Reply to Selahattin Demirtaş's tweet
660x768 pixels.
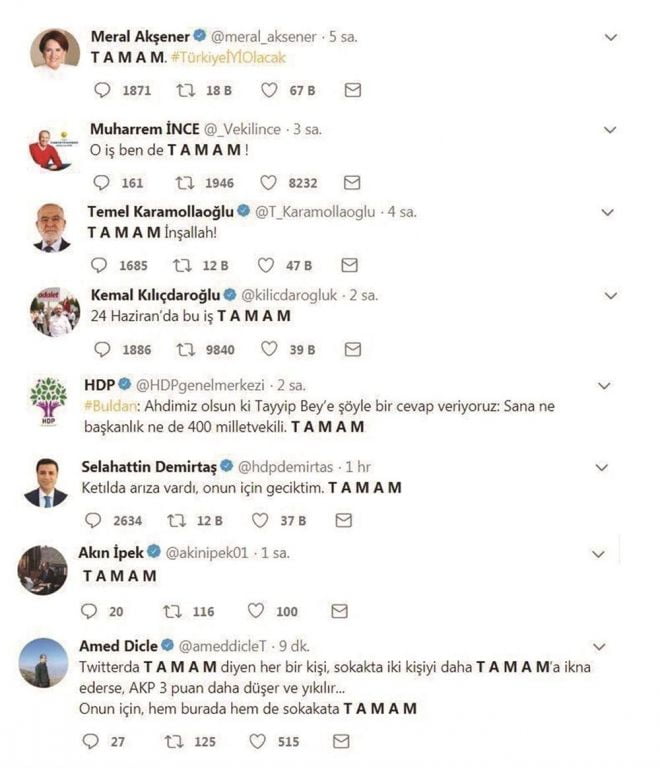[93, 520]
